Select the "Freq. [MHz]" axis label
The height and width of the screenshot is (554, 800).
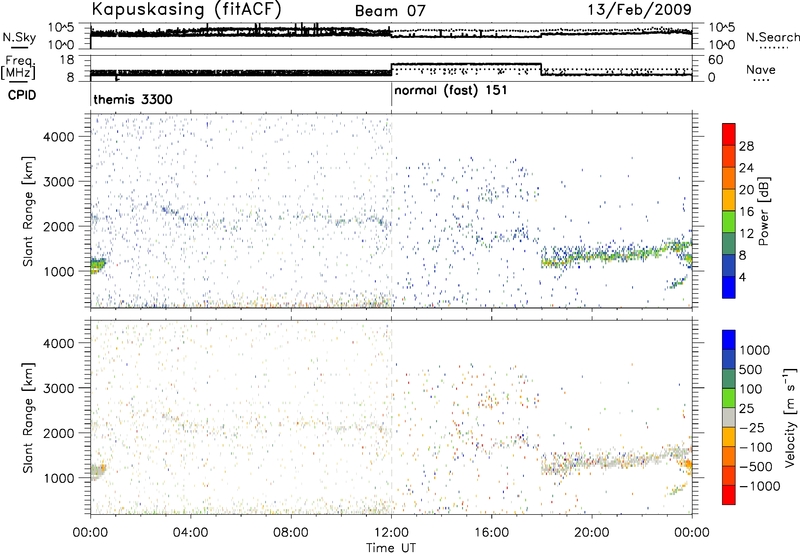[x=18, y=67]
